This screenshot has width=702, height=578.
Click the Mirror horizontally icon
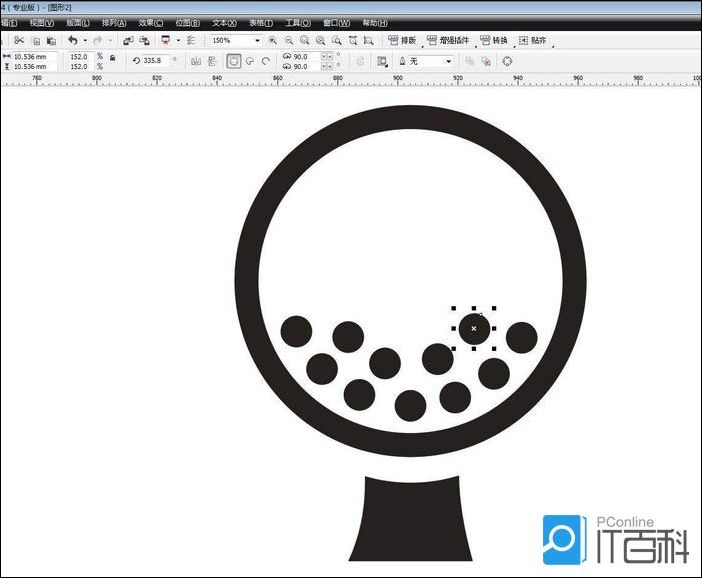[x=196, y=62]
